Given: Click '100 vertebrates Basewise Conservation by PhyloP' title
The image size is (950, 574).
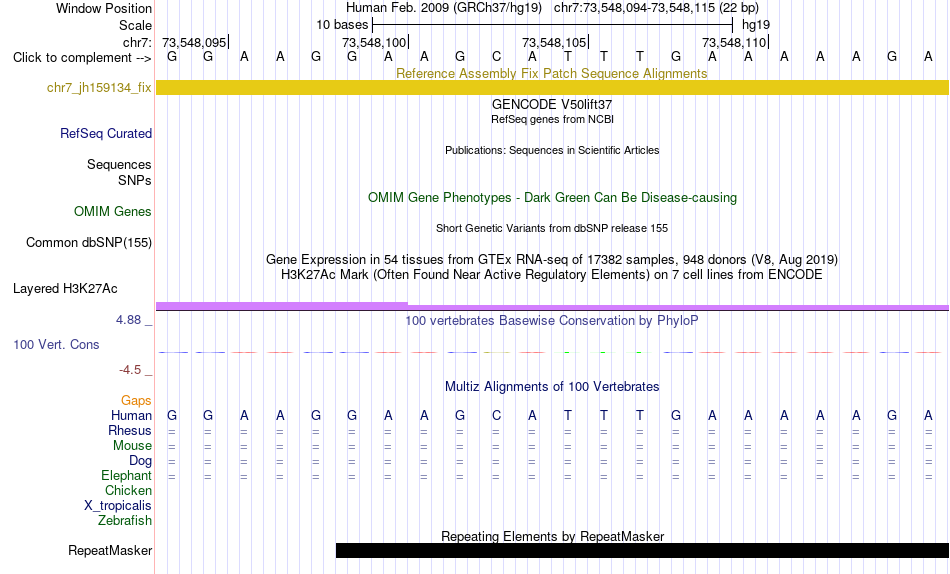Looking at the screenshot, I should 552,321.
